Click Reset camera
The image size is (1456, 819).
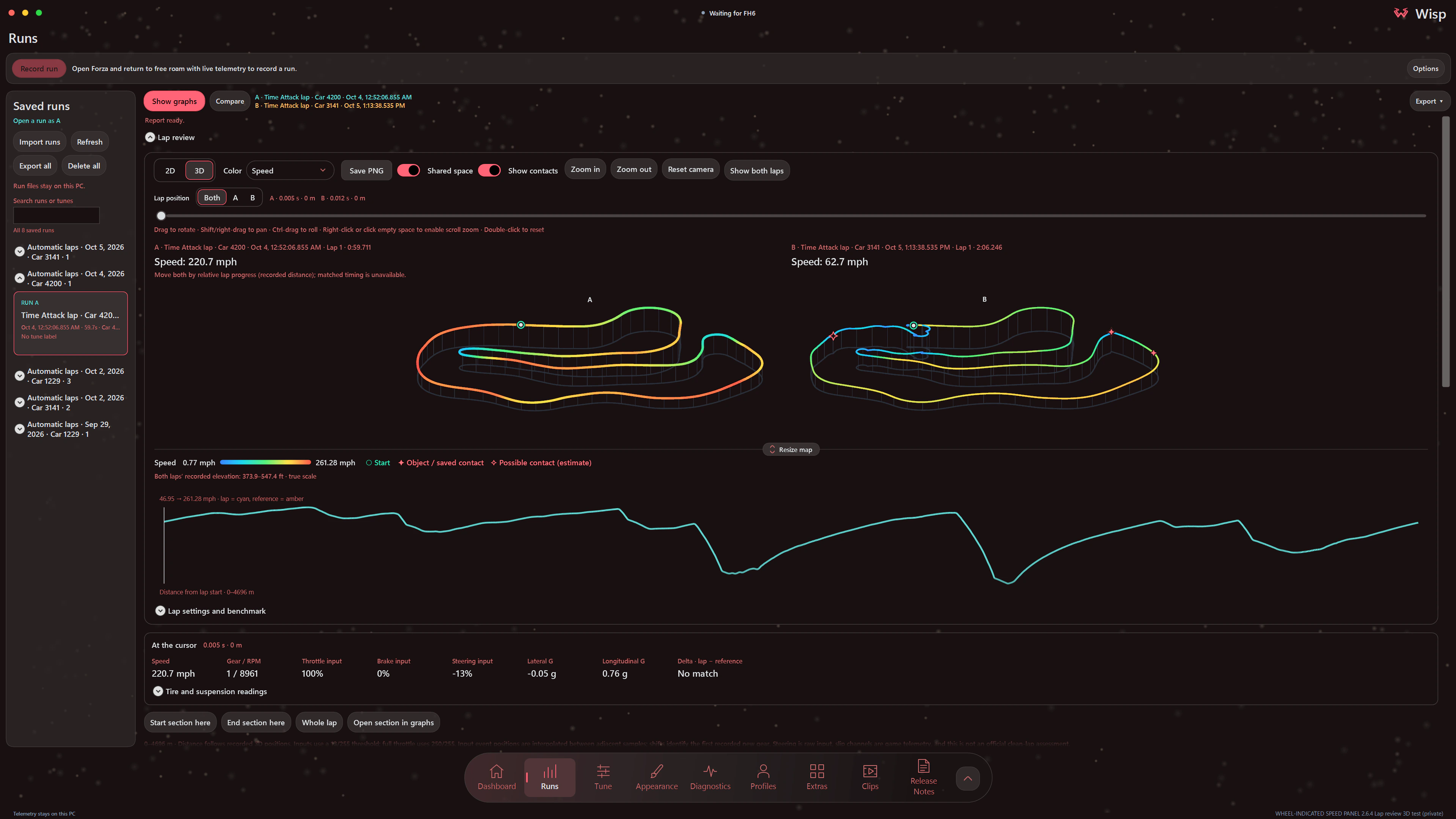[690, 169]
